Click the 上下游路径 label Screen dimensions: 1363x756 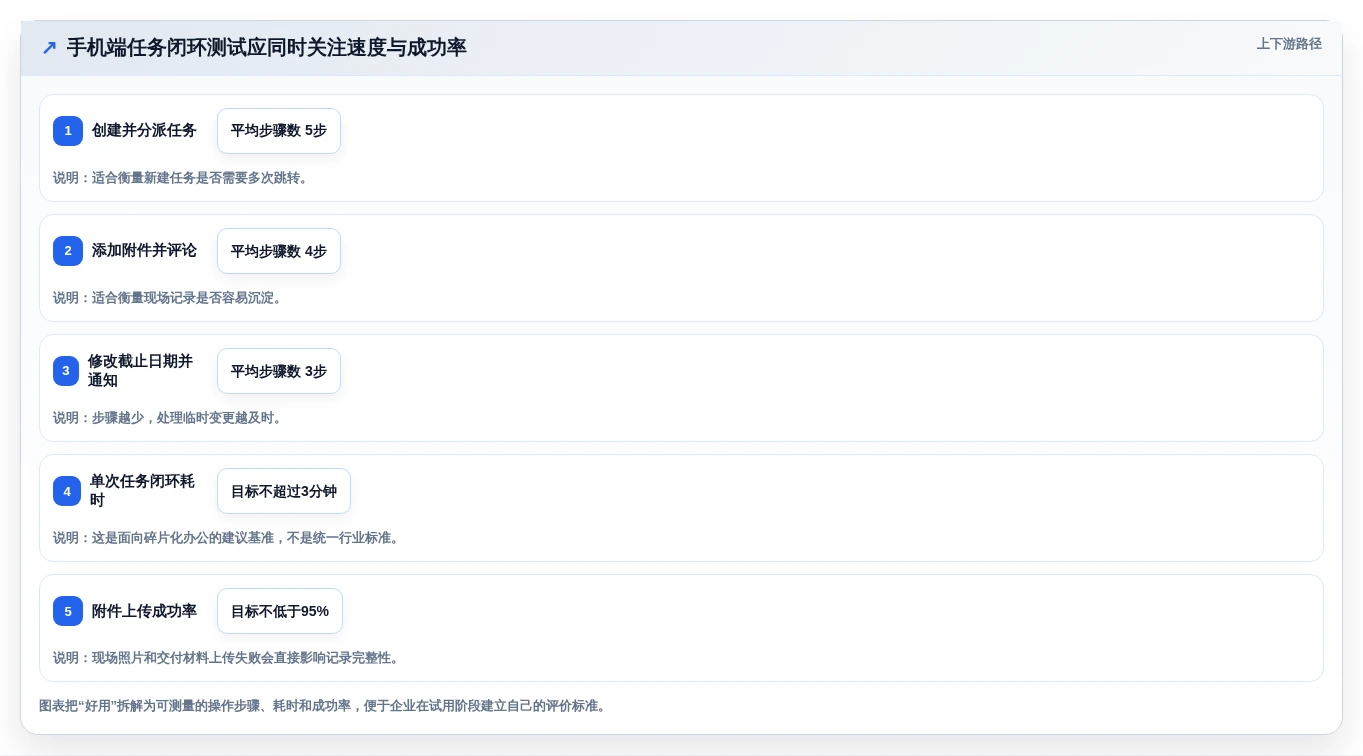pos(1289,44)
